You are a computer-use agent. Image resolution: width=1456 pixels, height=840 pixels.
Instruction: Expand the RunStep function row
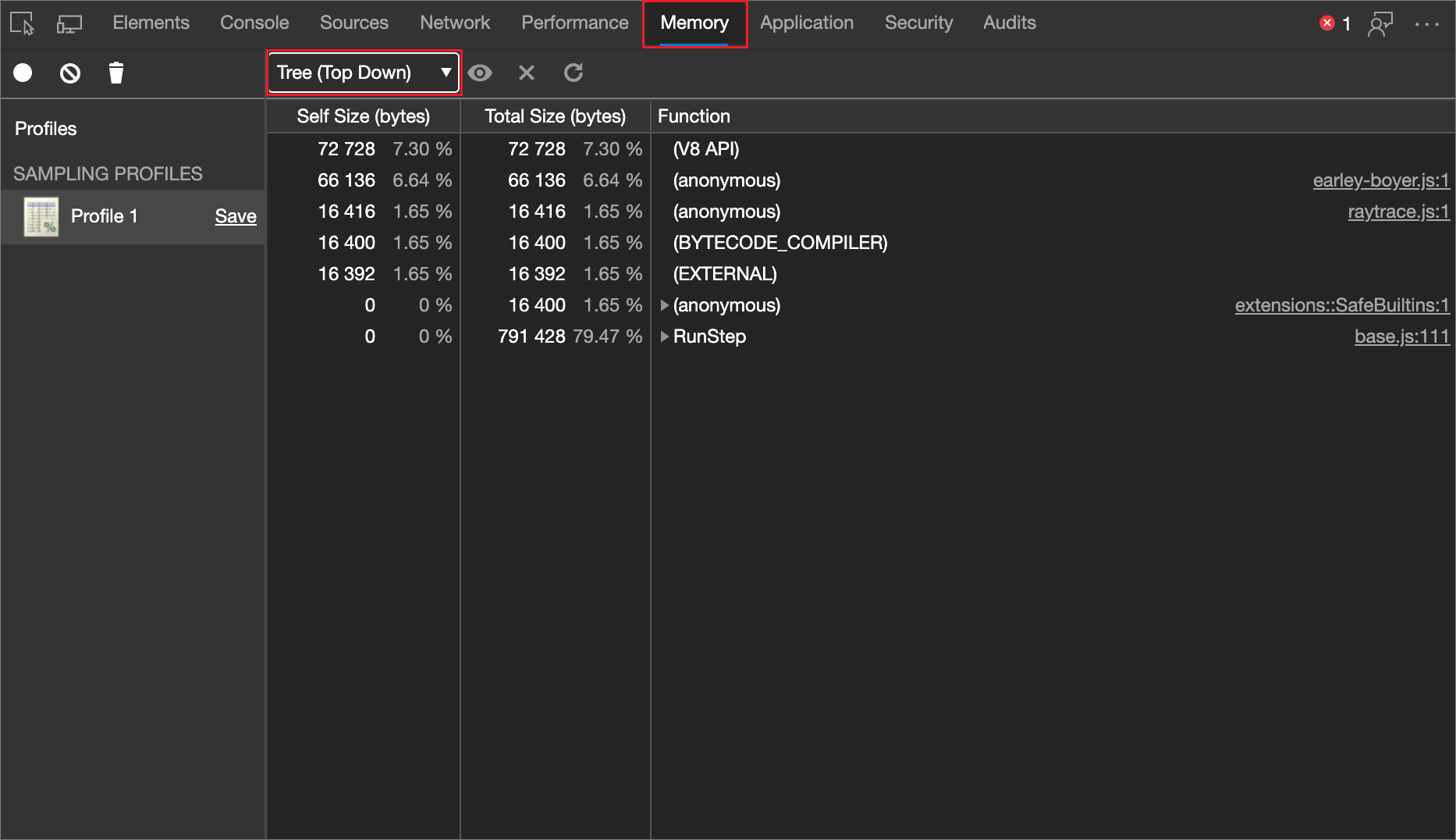point(665,336)
